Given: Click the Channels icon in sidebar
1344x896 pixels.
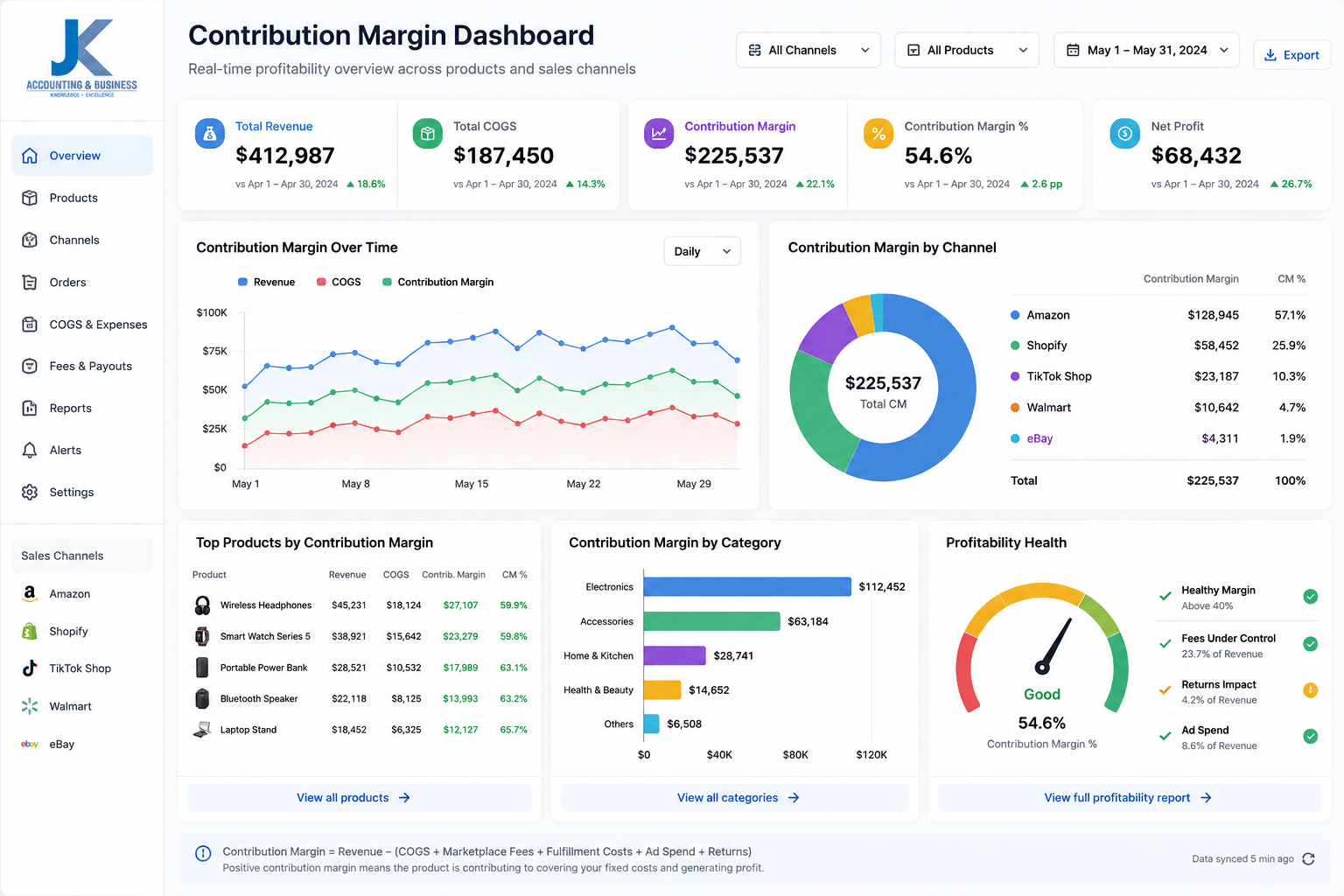Looking at the screenshot, I should 30,240.
